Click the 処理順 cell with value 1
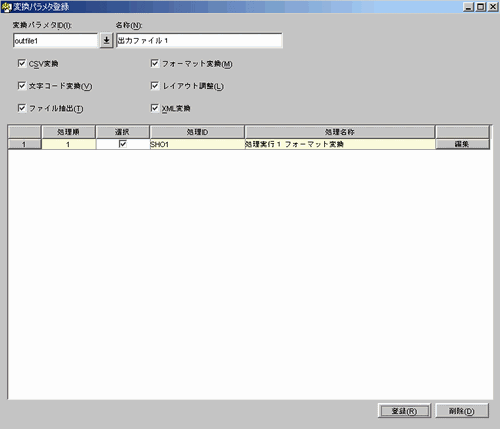The height and width of the screenshot is (429, 500). [68, 144]
